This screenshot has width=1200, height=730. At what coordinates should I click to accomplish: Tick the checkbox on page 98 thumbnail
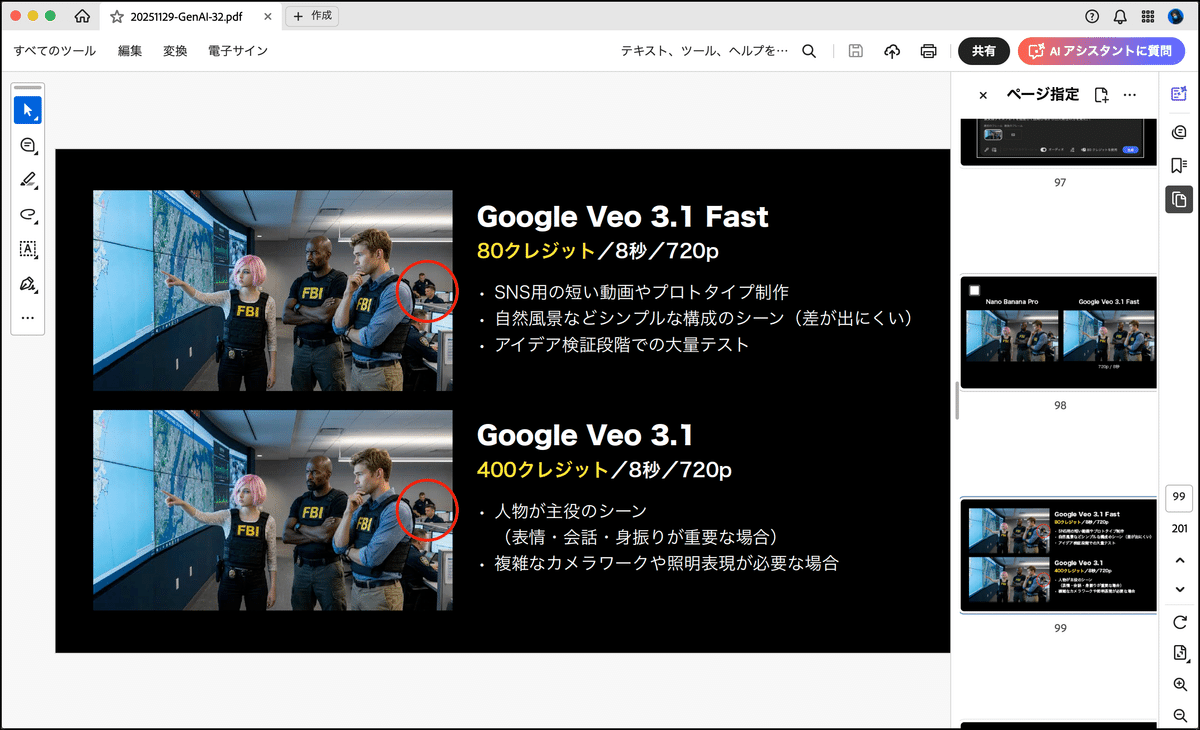pyautogui.click(x=974, y=290)
